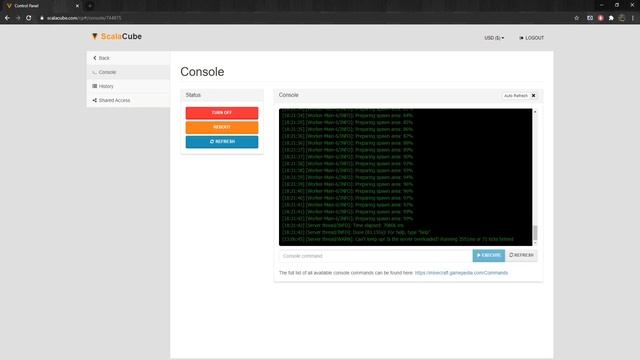Image resolution: width=640 pixels, height=360 pixels.
Task: Open the browser profile avatar
Action: click(622, 18)
